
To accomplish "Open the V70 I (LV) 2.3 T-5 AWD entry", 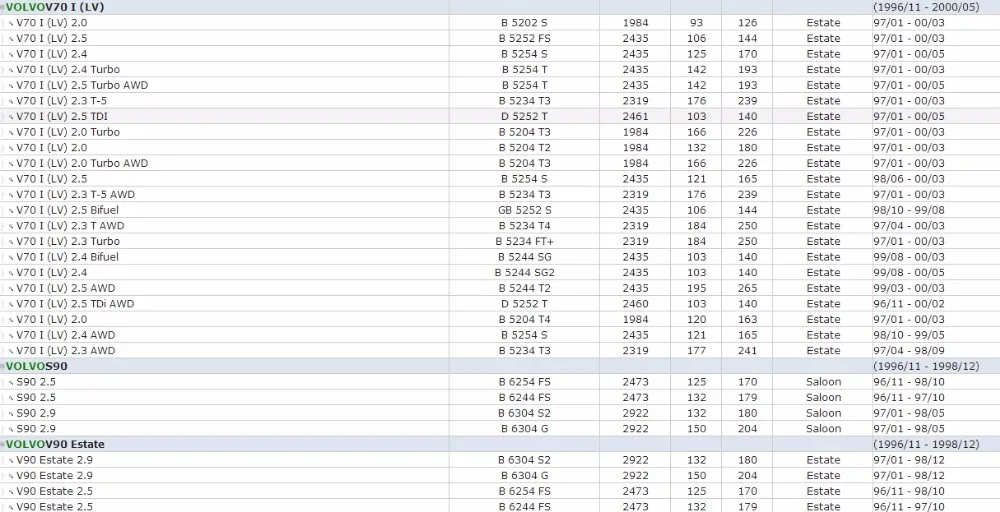I will point(75,194).
